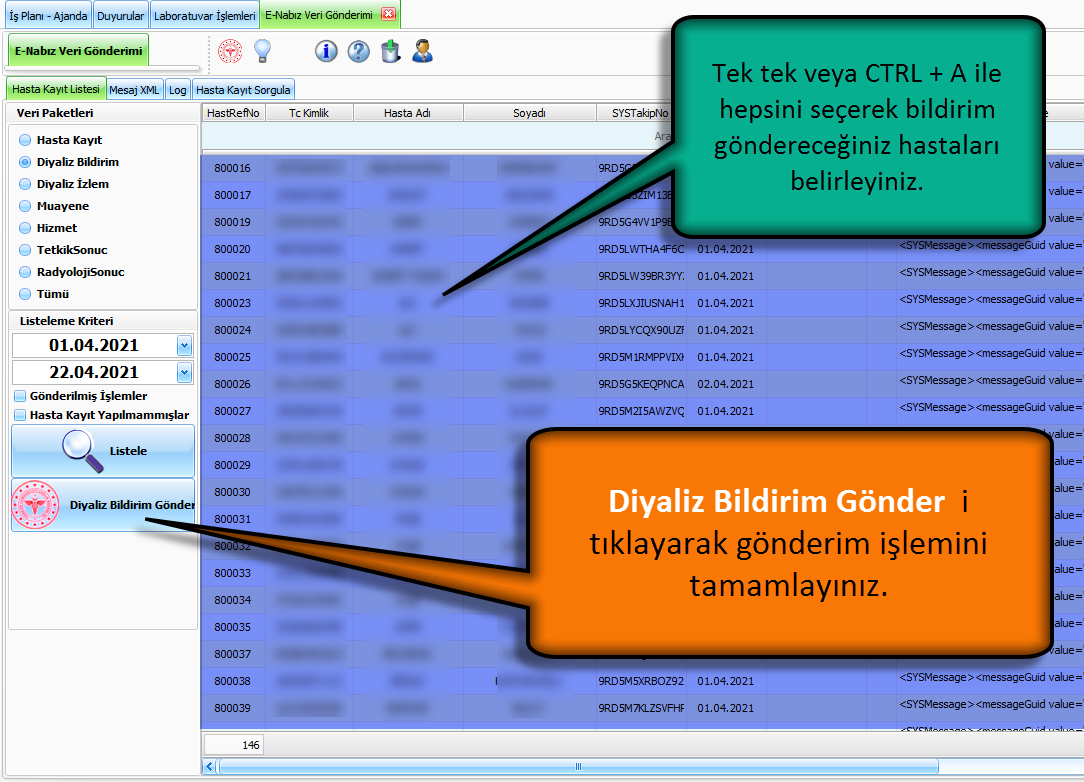Tick the Hasta Kayıt Yapılmammışlar checkbox
The image size is (1084, 782).
20,415
